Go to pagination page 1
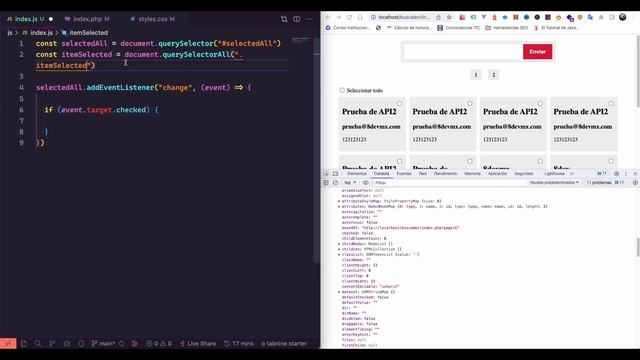The height and width of the screenshot is (360, 640). point(476,75)
